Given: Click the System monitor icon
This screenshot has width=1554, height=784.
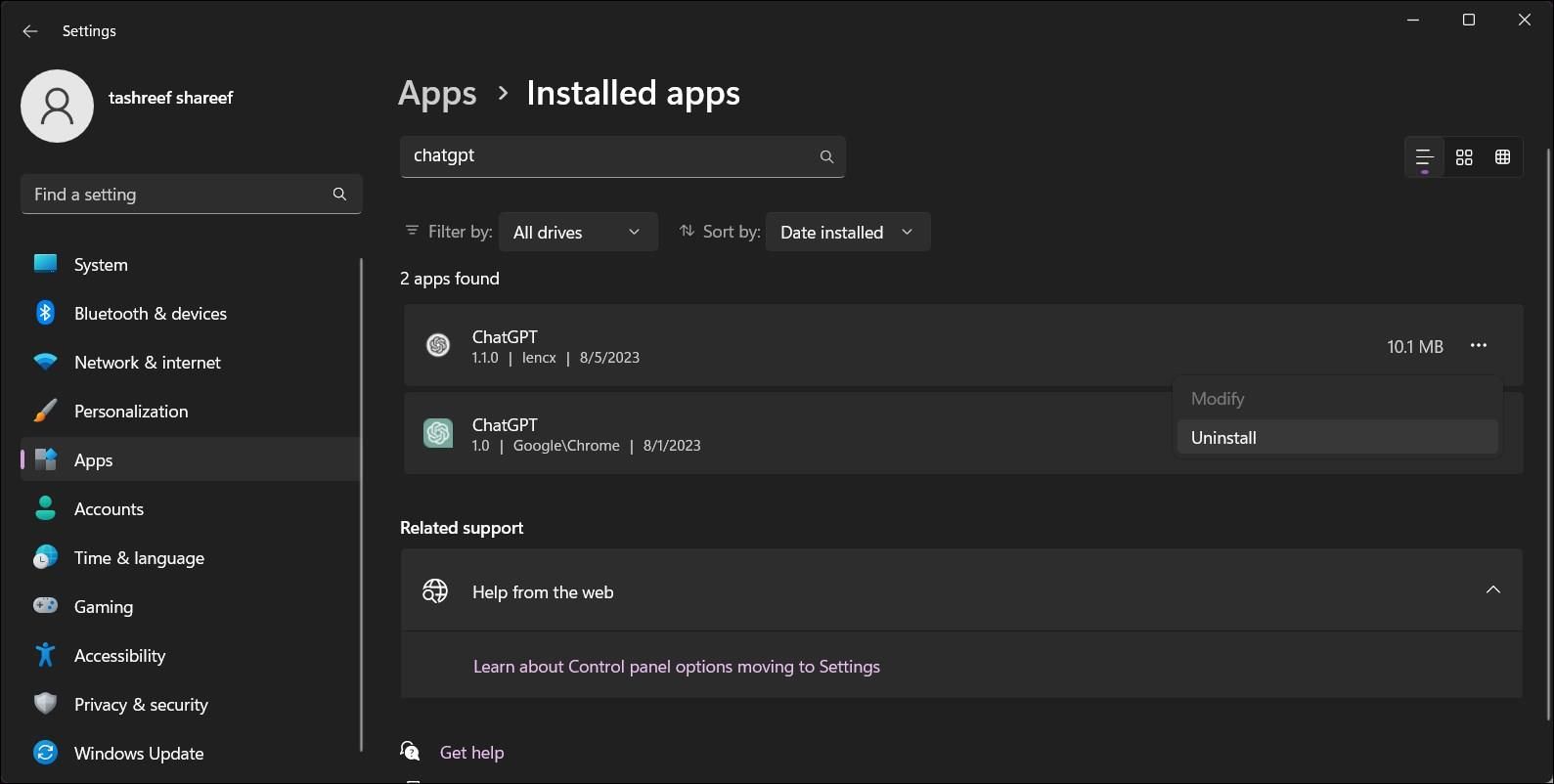Looking at the screenshot, I should click(x=45, y=264).
